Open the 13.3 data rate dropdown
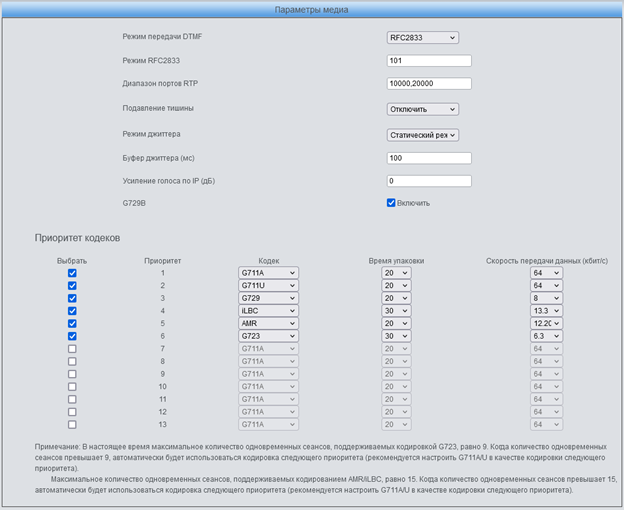Image resolution: width=624 pixels, height=510 pixels. 546,311
